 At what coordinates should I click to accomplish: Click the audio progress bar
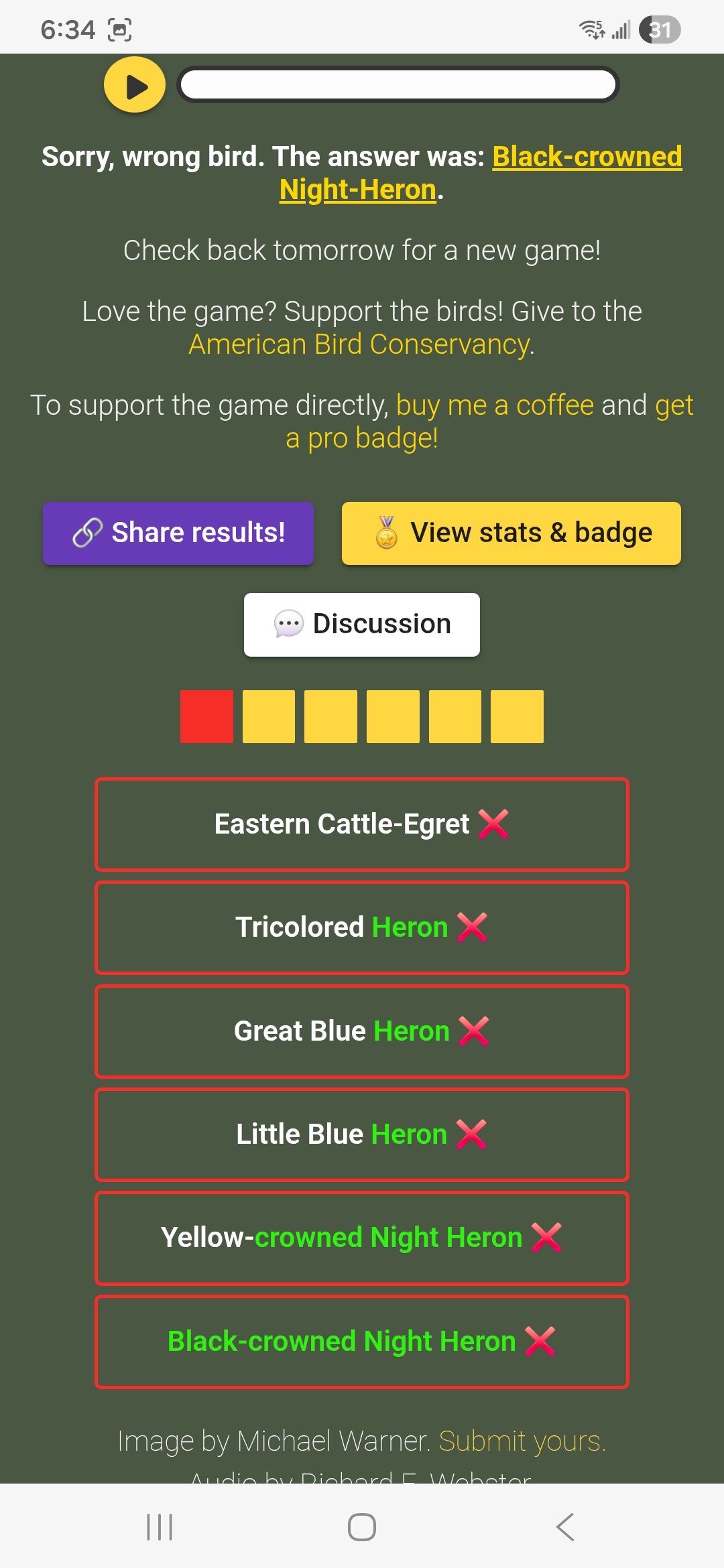coord(398,85)
